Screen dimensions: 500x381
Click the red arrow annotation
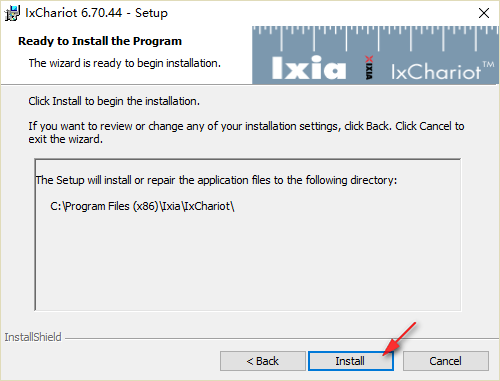pyautogui.click(x=400, y=338)
